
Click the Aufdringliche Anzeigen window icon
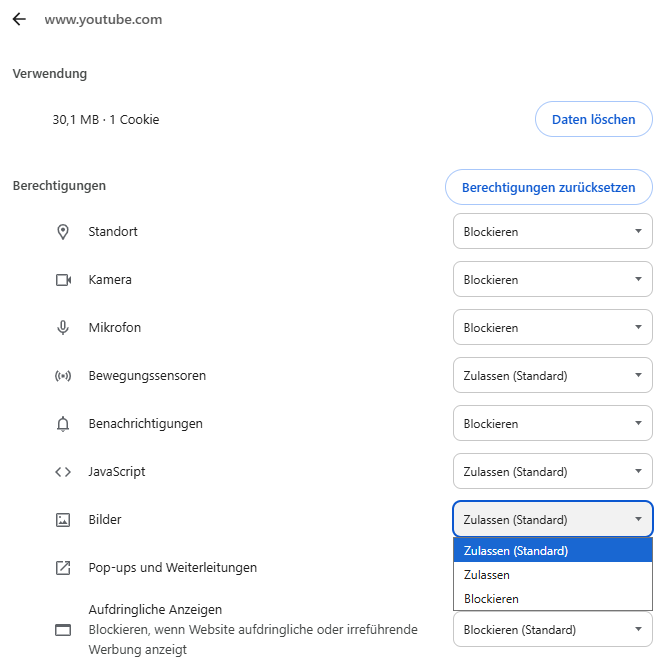(63, 630)
